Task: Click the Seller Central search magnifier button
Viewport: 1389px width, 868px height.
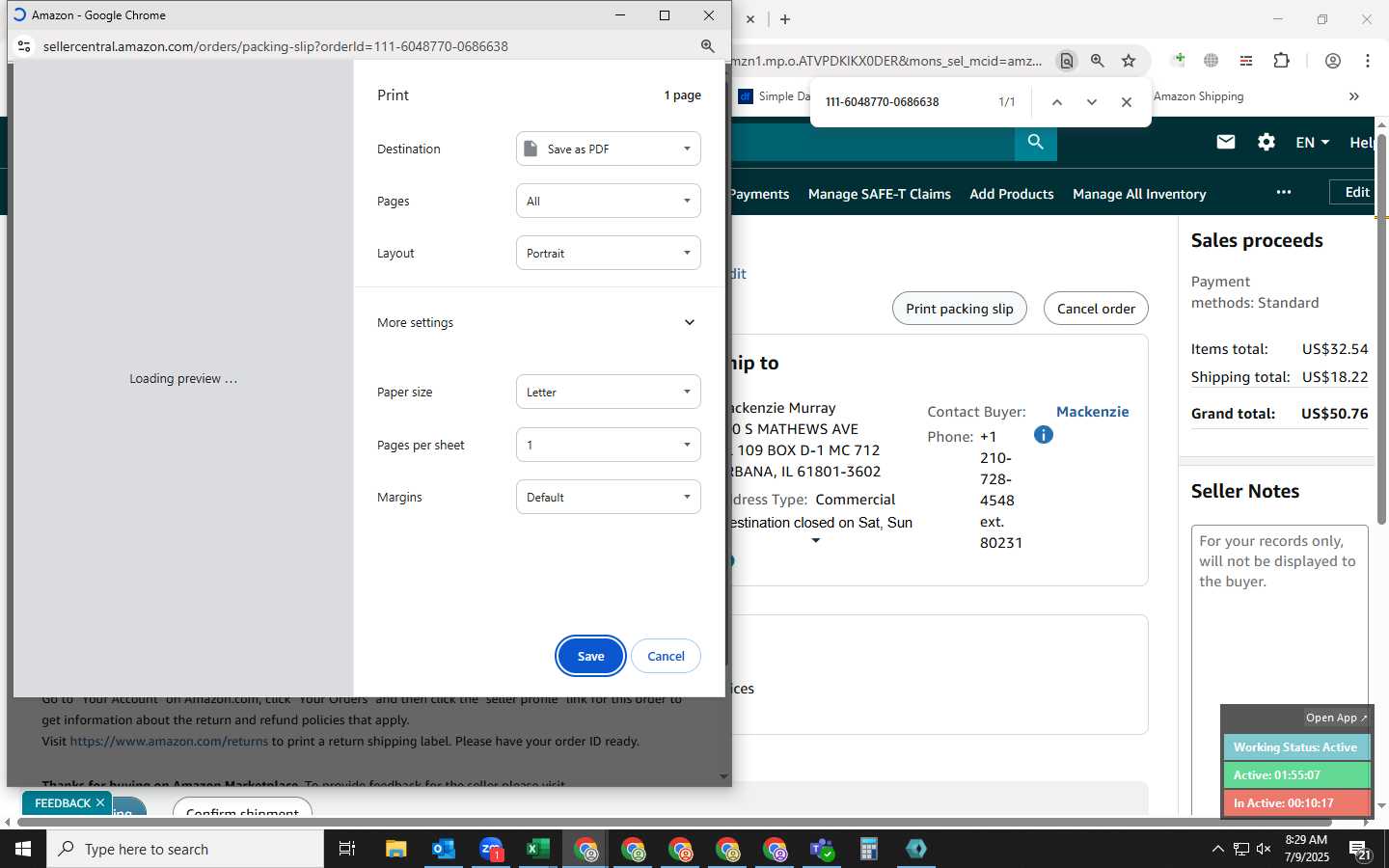Action: pos(1036,142)
